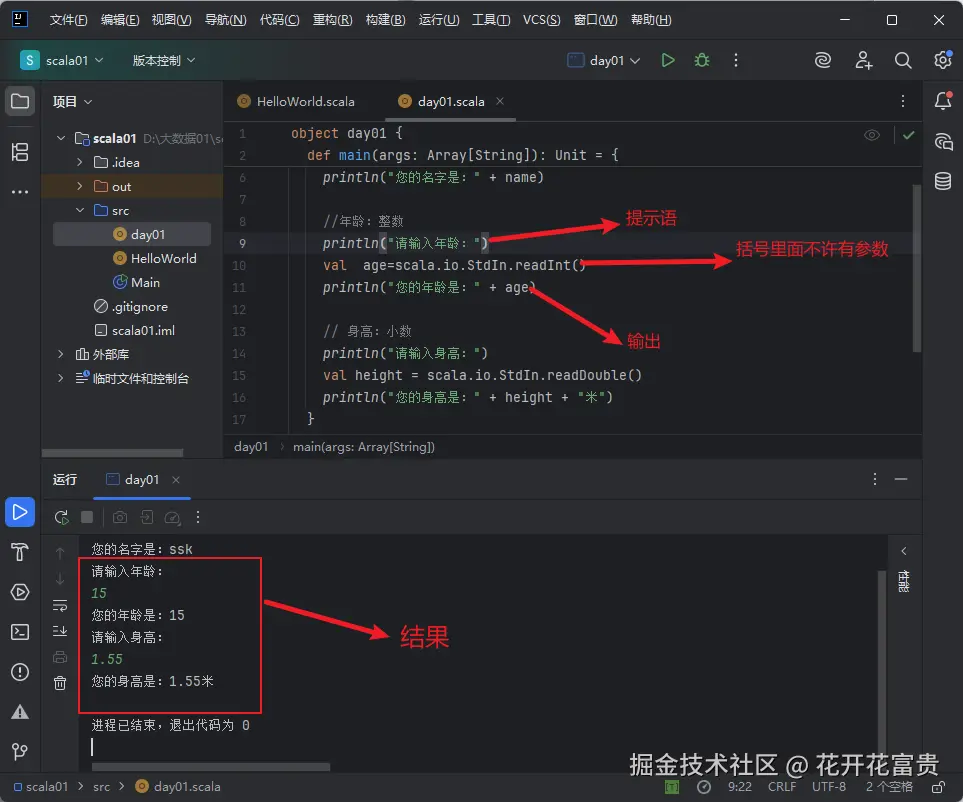The image size is (963, 802).
Task: Toggle reader mode eye icon in editor
Action: tap(871, 135)
